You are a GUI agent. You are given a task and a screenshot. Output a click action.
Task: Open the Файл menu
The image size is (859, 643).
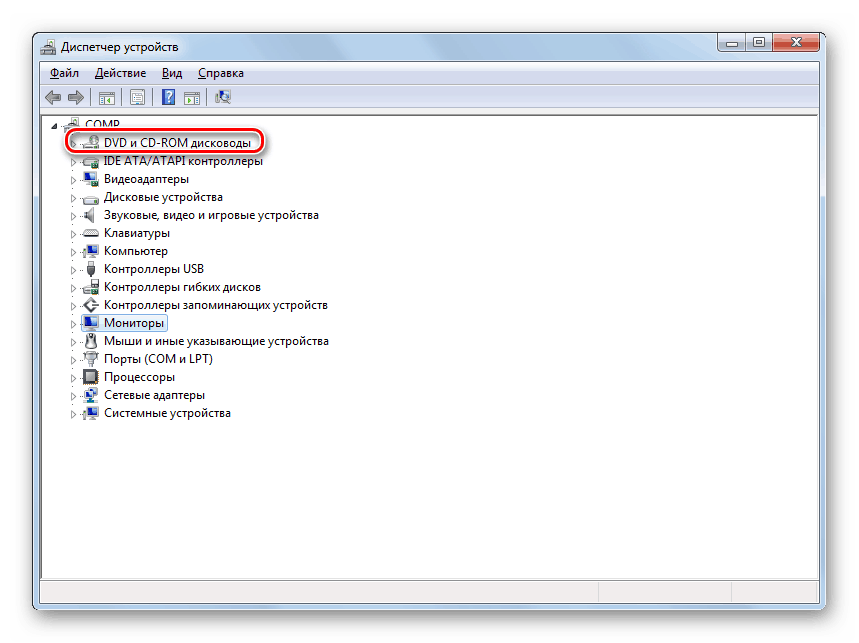65,73
